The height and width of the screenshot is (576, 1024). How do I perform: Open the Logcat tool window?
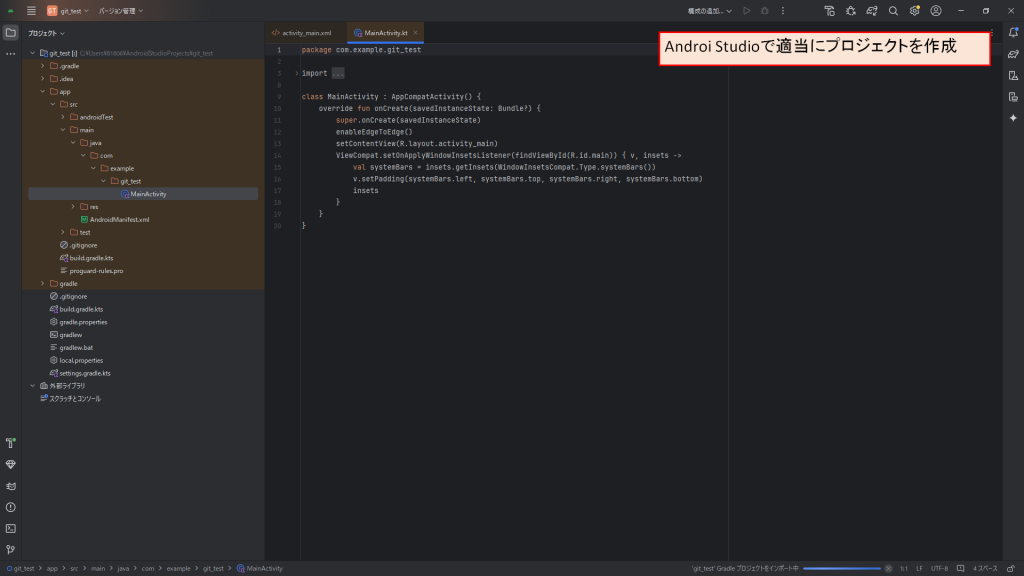(10, 485)
